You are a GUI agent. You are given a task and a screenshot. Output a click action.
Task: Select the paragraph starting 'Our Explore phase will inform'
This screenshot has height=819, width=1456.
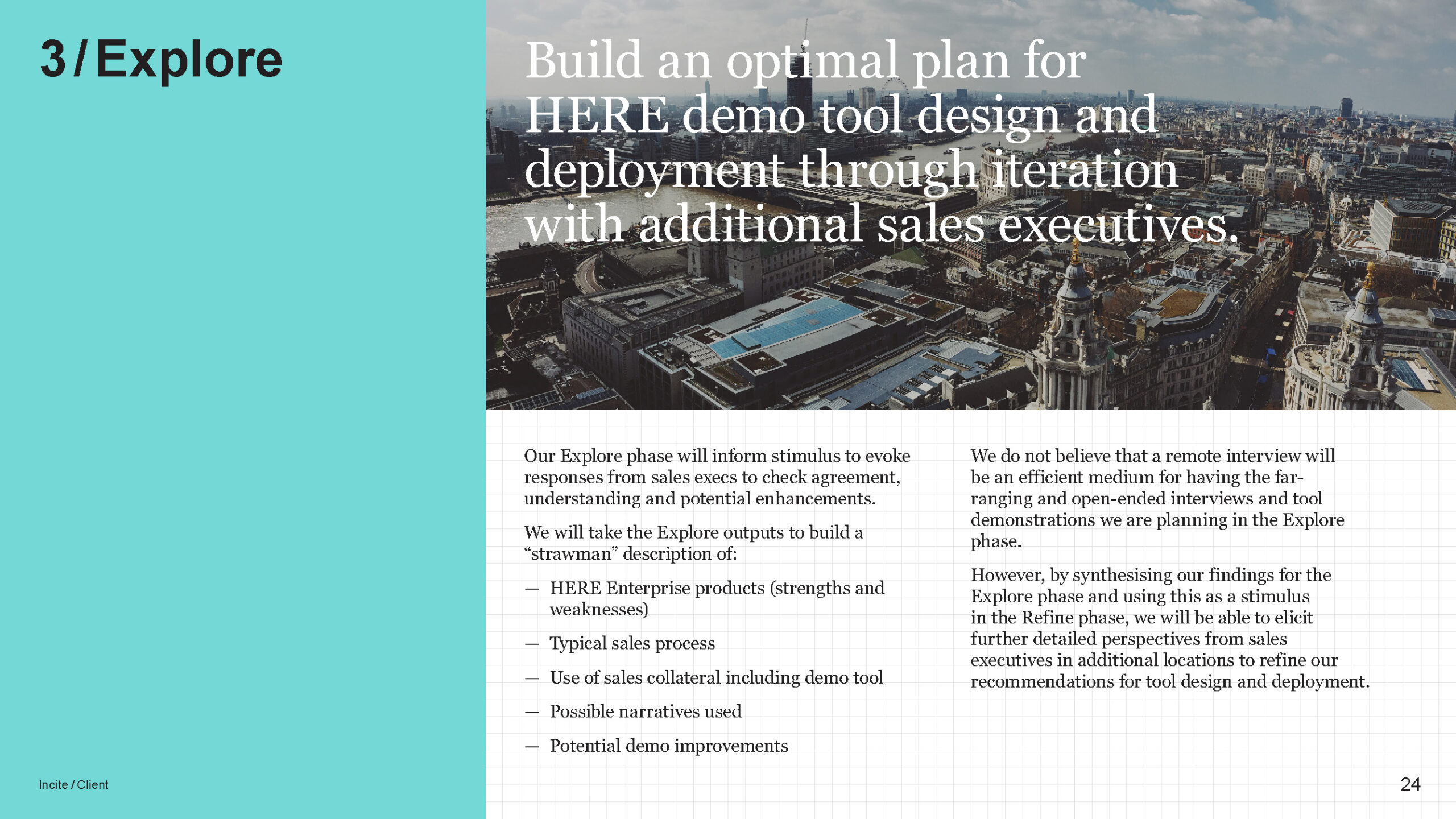(717, 477)
